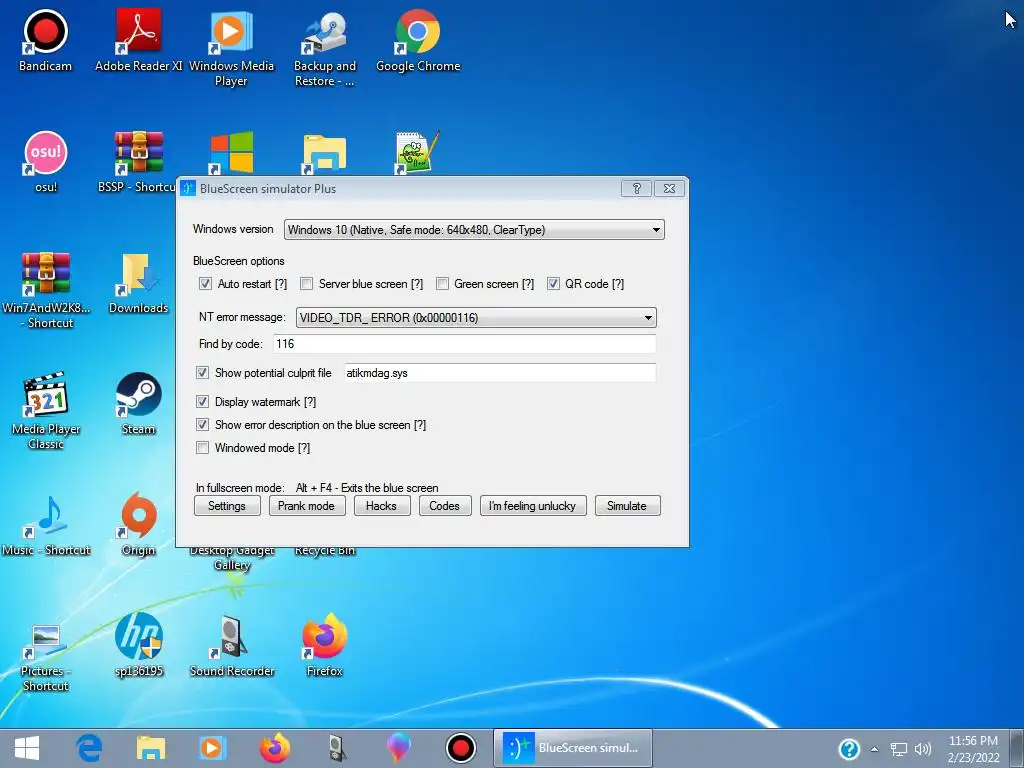Open the Bandicam record icon in taskbar

pyautogui.click(x=460, y=748)
